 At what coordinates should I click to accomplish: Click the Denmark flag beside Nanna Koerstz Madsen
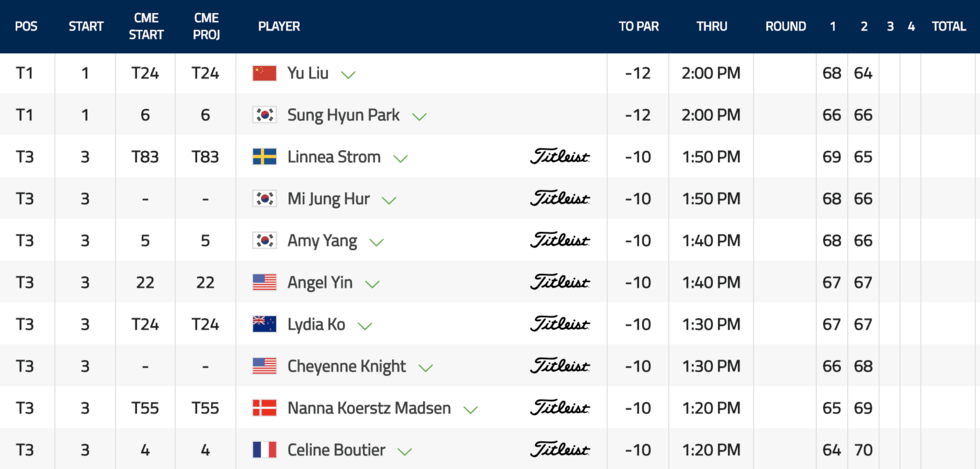point(264,408)
